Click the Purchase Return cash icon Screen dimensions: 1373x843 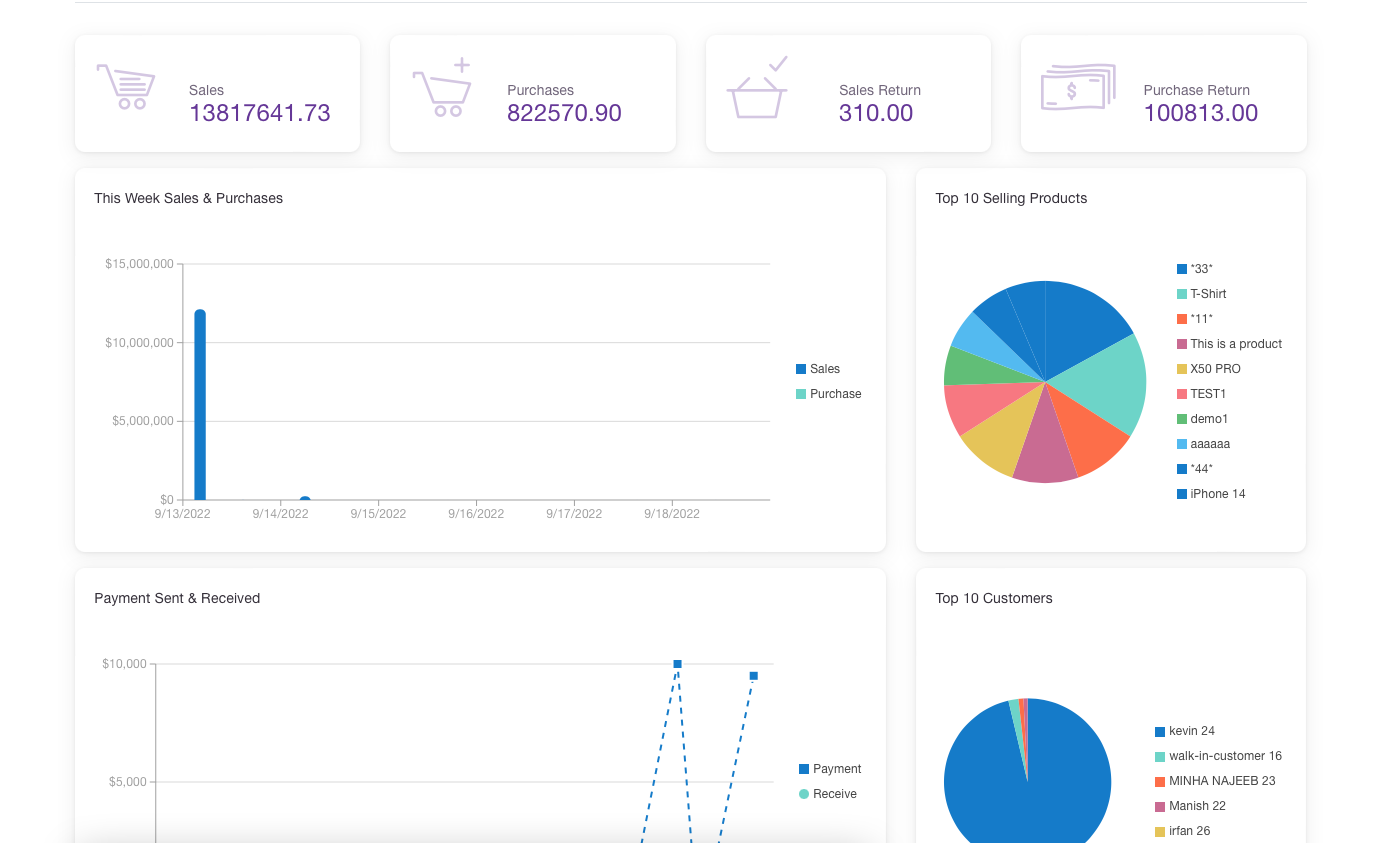(x=1077, y=88)
